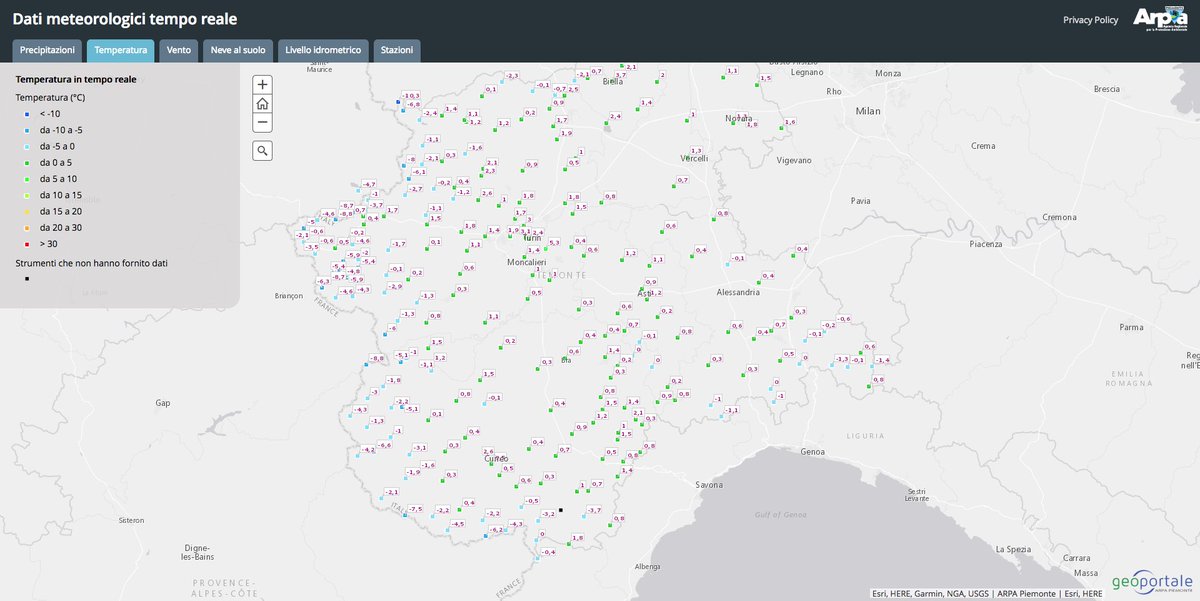Click the dark blue '< -10' legend swatch
The width and height of the screenshot is (1200, 601).
[x=28, y=114]
